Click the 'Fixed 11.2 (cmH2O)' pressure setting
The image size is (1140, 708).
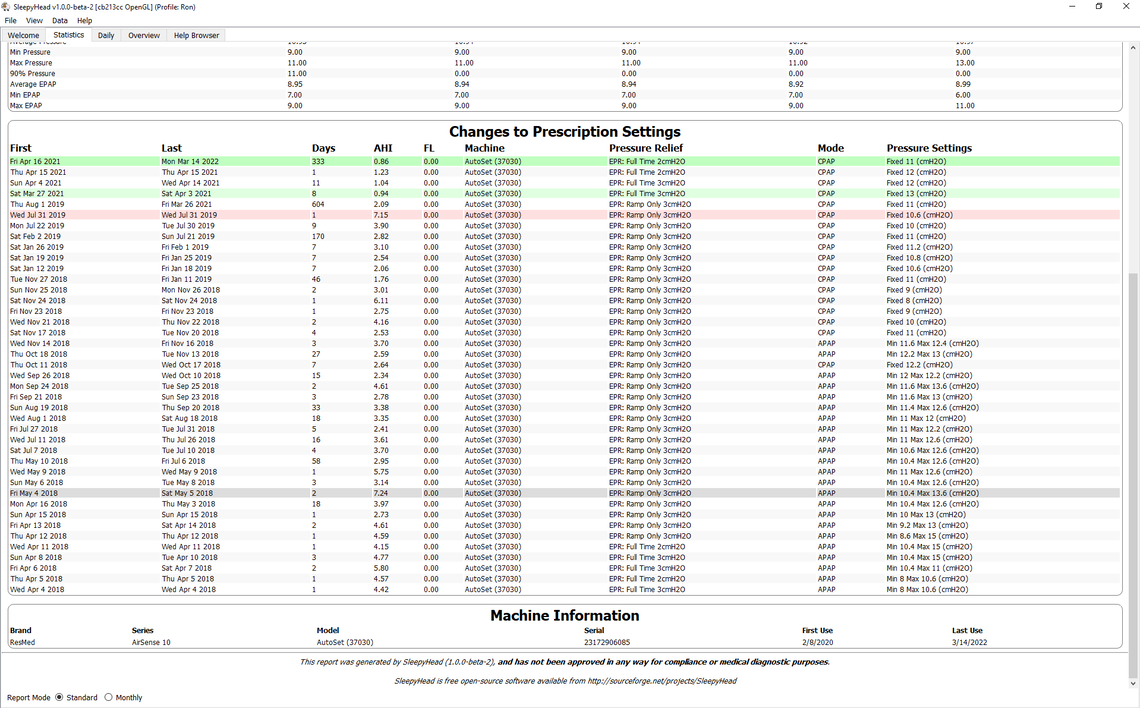click(x=920, y=247)
